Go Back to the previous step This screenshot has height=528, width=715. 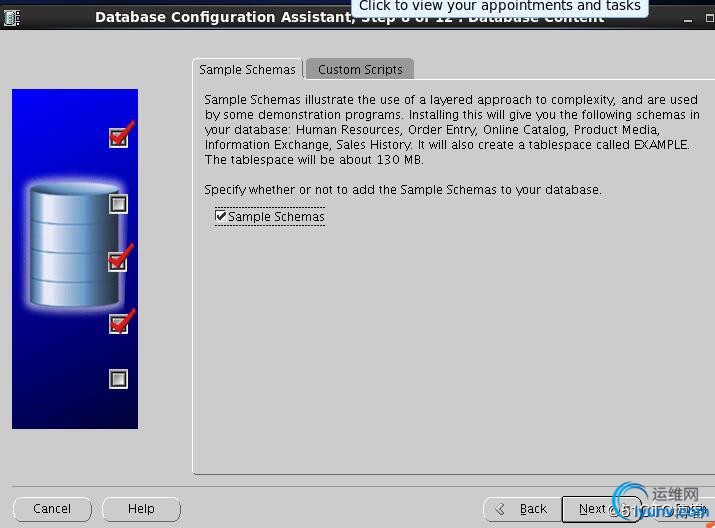point(523,508)
